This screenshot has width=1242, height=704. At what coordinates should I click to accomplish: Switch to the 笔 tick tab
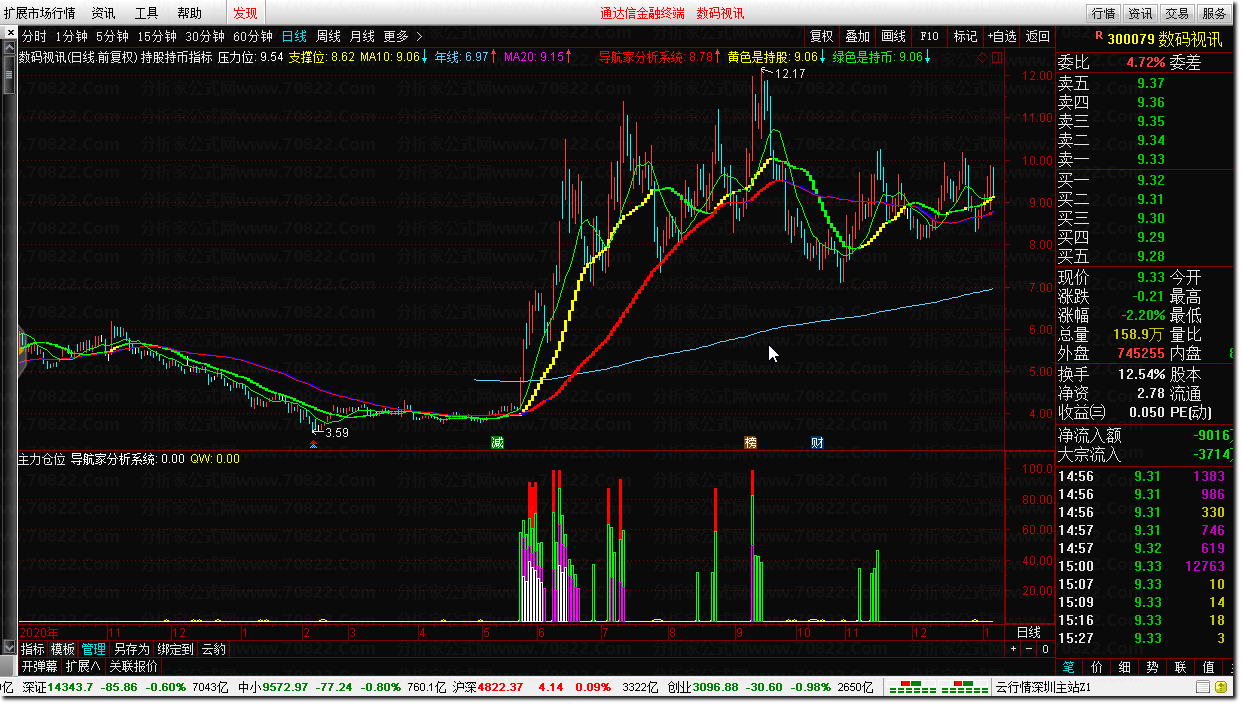tap(1069, 667)
